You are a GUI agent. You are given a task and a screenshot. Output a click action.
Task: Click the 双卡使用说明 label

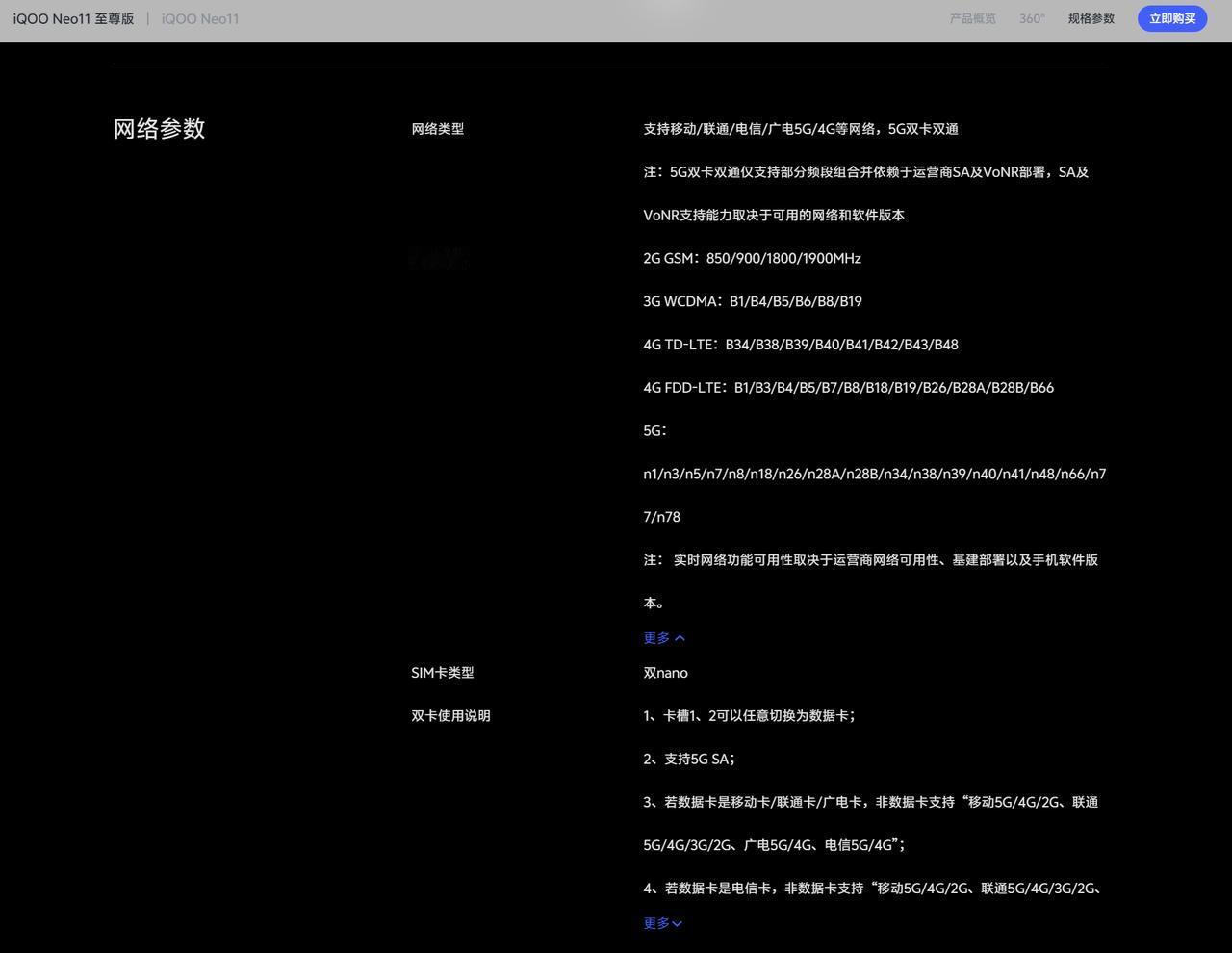(x=450, y=716)
